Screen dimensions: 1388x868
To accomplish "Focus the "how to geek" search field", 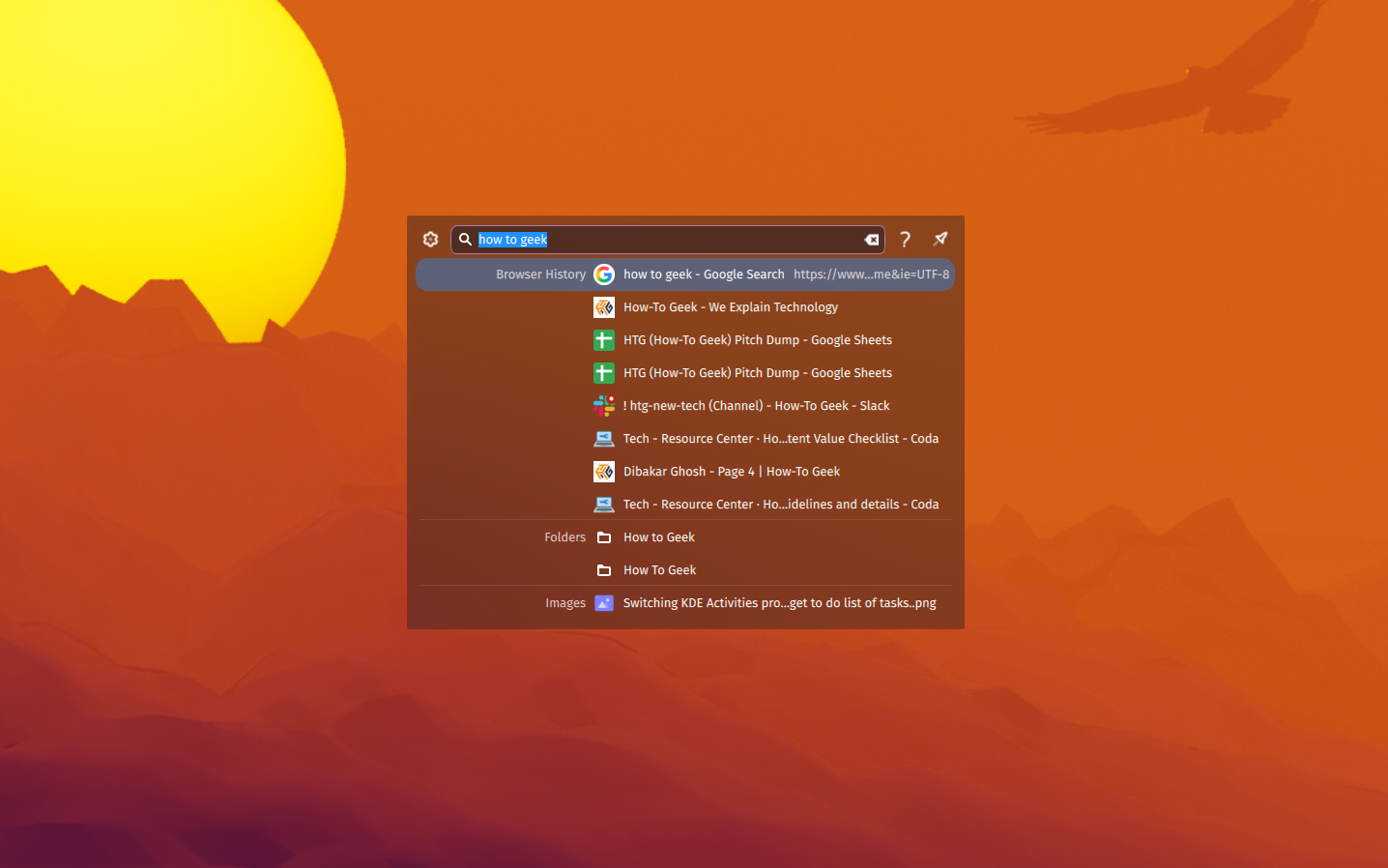I will click(668, 240).
